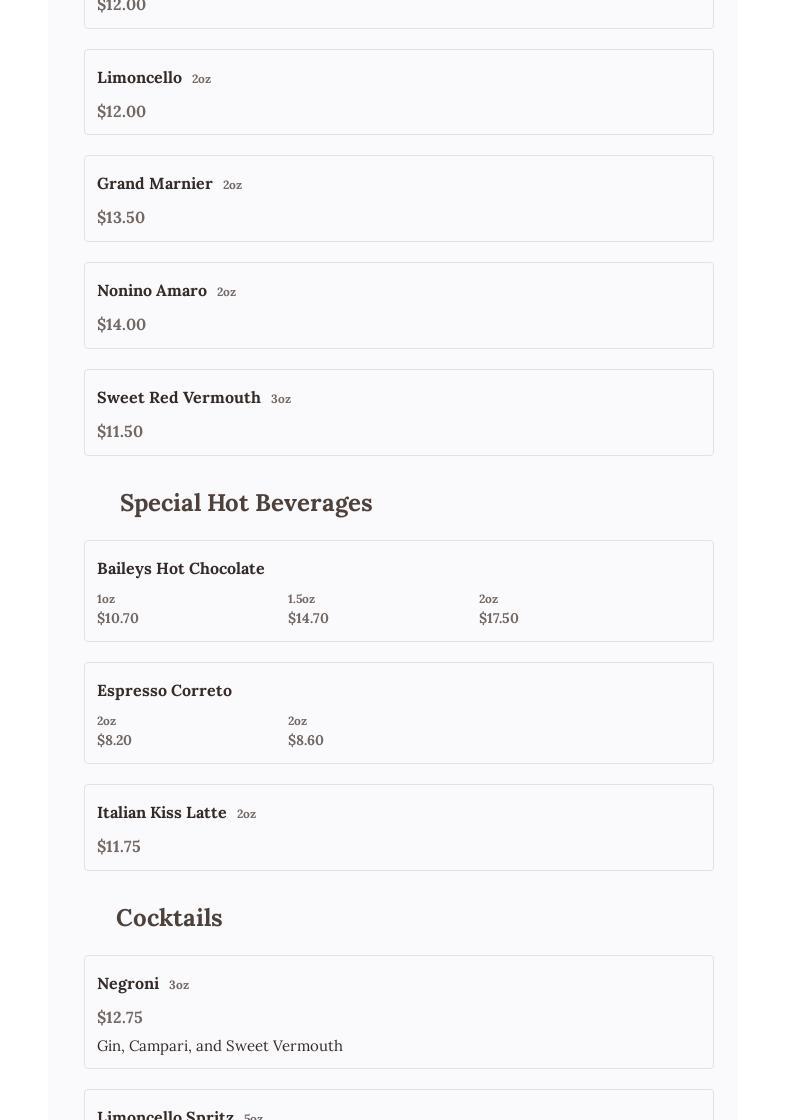The image size is (785, 1120).
Task: Pick the $8.60 Espresso Correto option
Action: pos(305,732)
